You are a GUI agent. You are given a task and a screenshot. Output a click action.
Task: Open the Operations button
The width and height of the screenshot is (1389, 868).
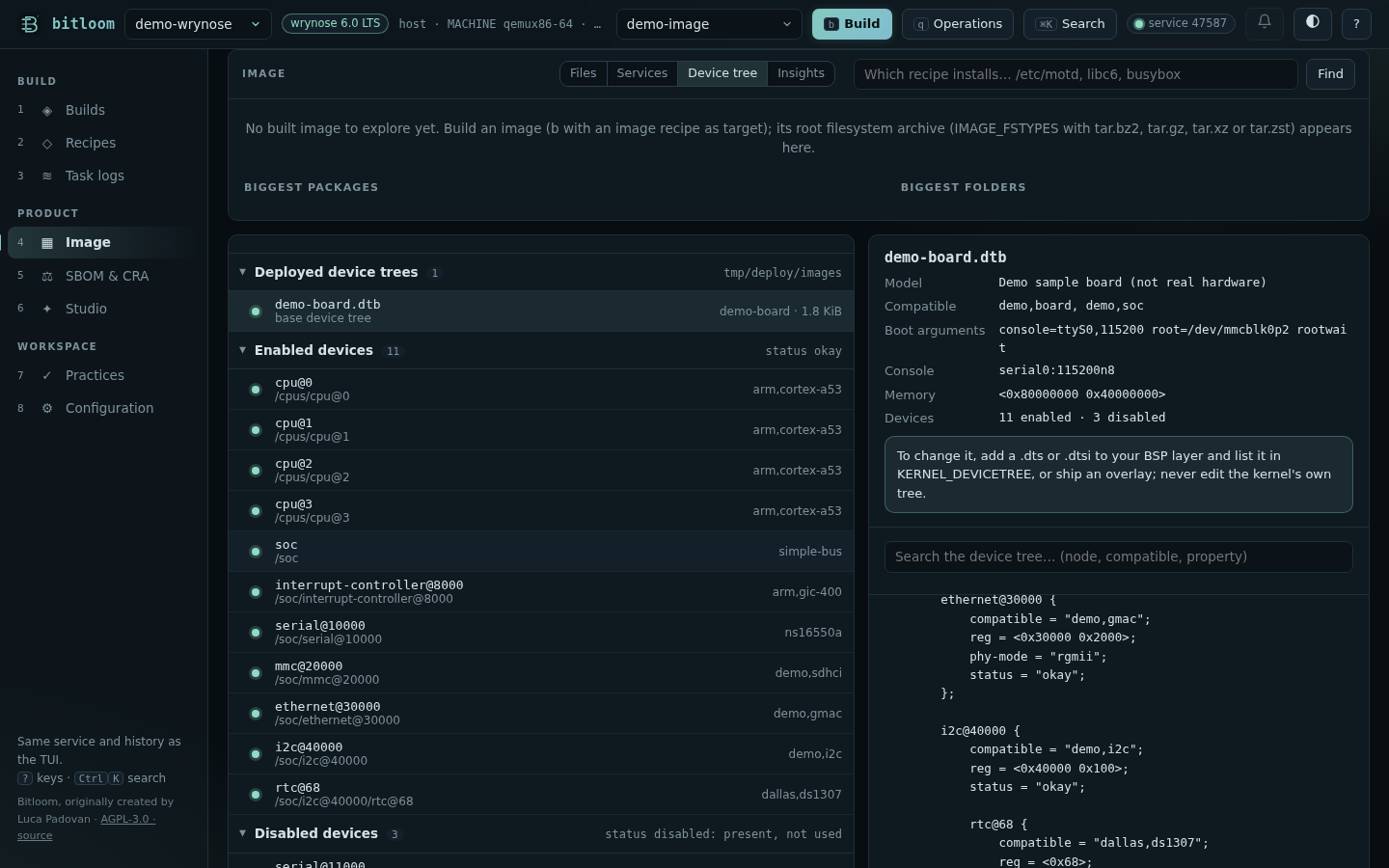click(958, 24)
